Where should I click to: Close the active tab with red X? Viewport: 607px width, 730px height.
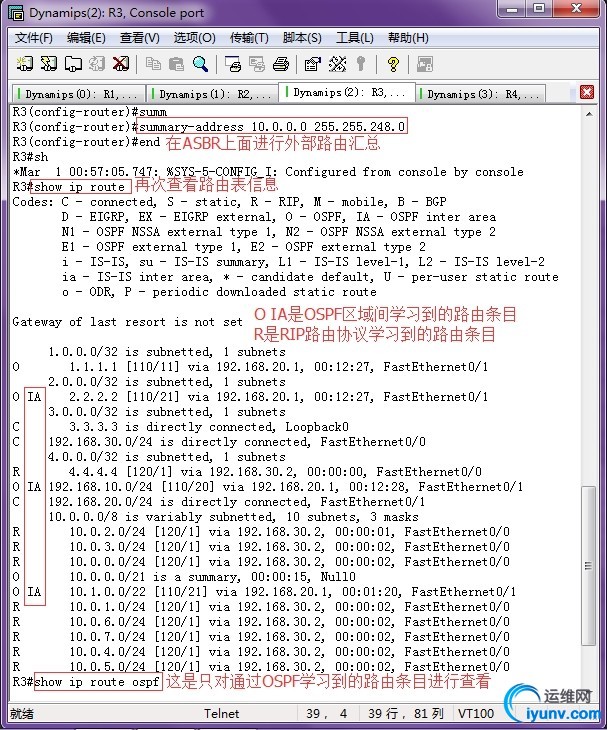[587, 92]
